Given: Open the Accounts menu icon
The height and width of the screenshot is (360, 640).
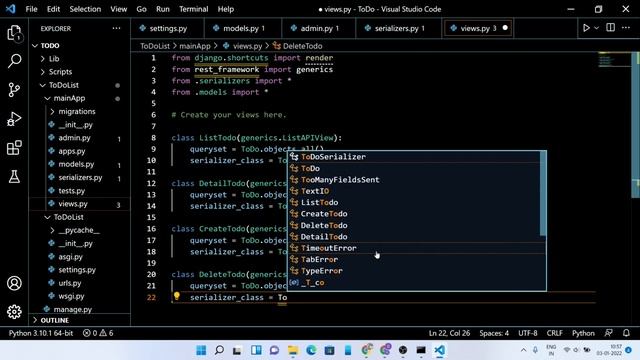Looking at the screenshot, I should pos(14,283).
